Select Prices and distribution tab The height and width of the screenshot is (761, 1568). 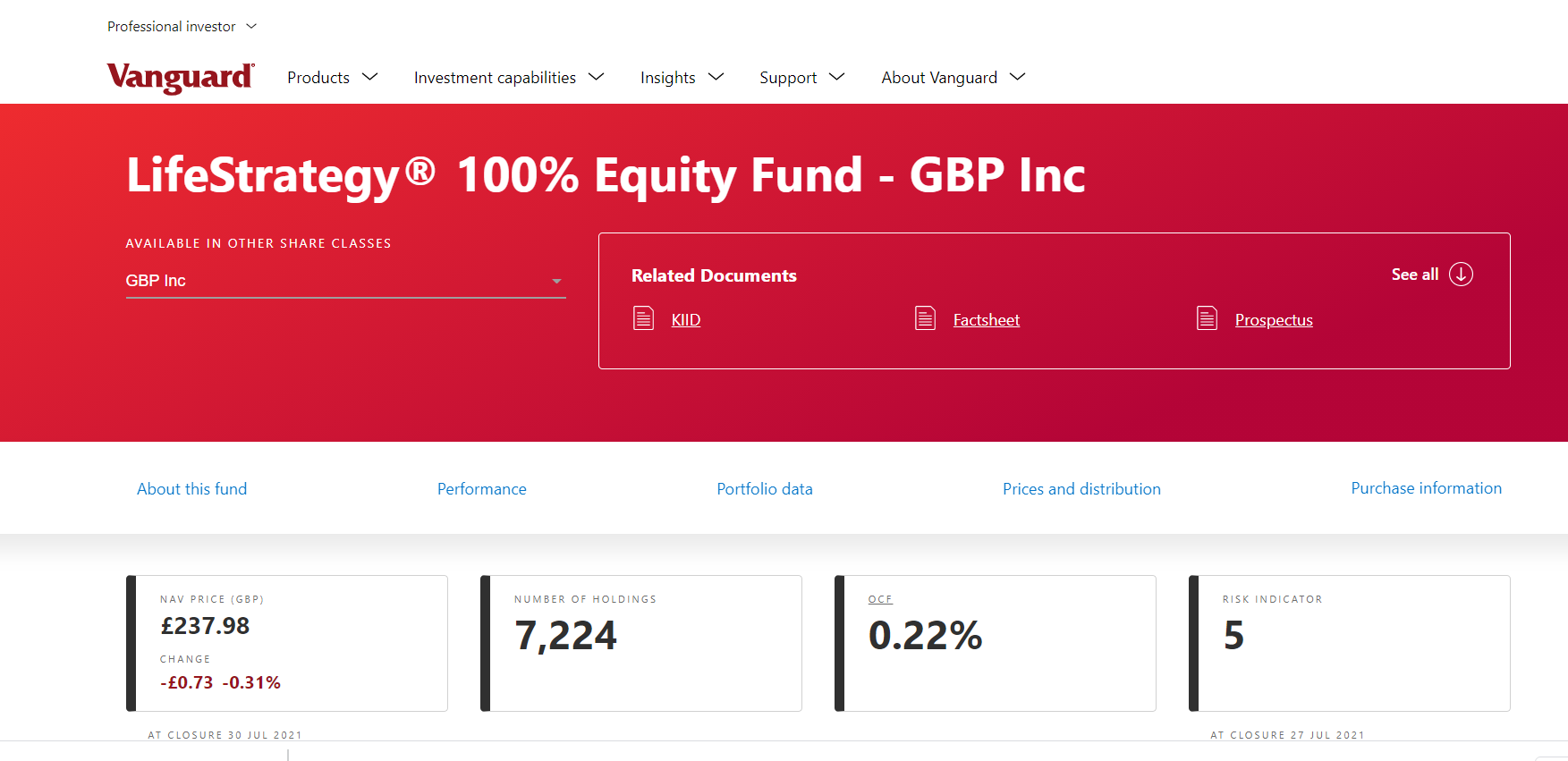[x=1081, y=489]
